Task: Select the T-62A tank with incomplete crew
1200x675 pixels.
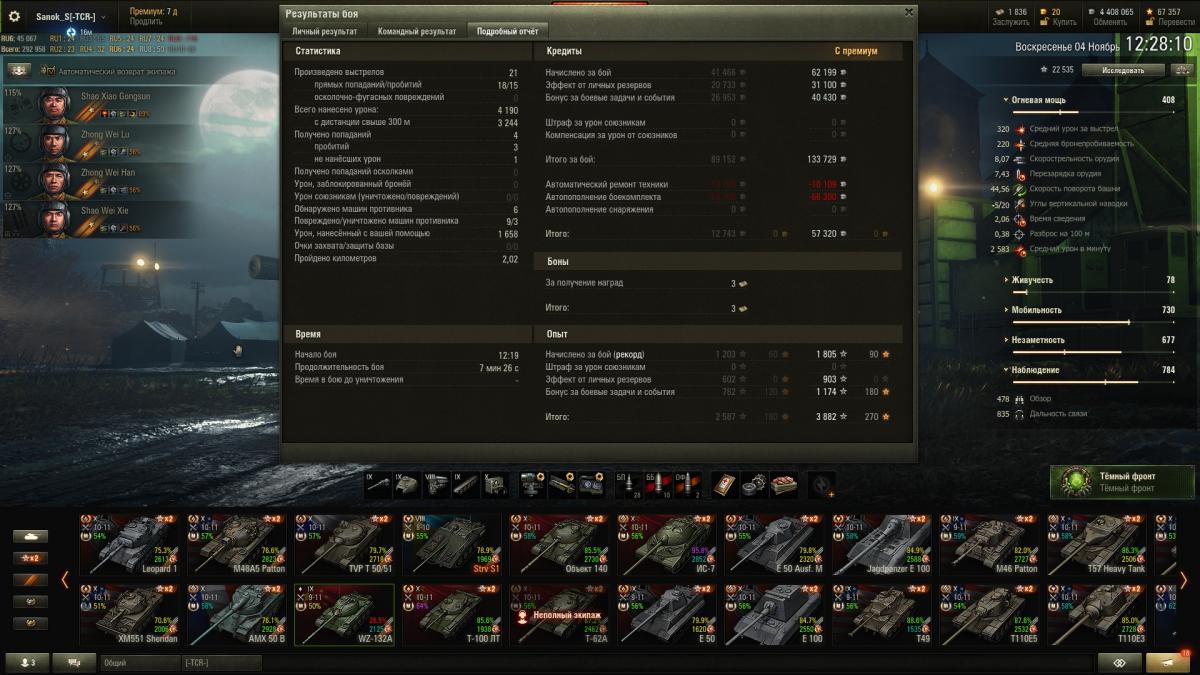Action: tap(560, 614)
